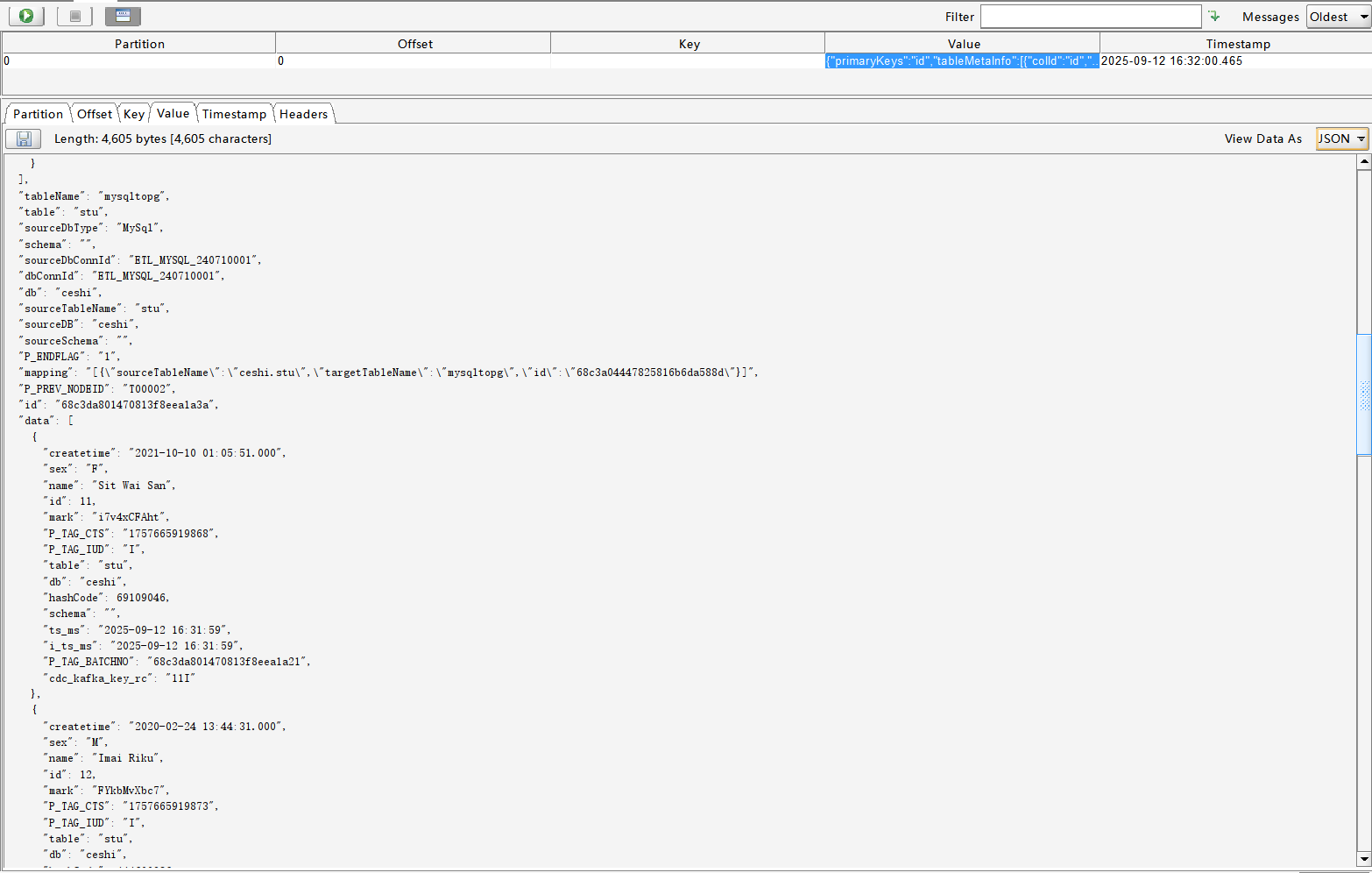Screen dimensions: 1372x873
Task: Toggle the detail panel view icon
Action: 123,16
